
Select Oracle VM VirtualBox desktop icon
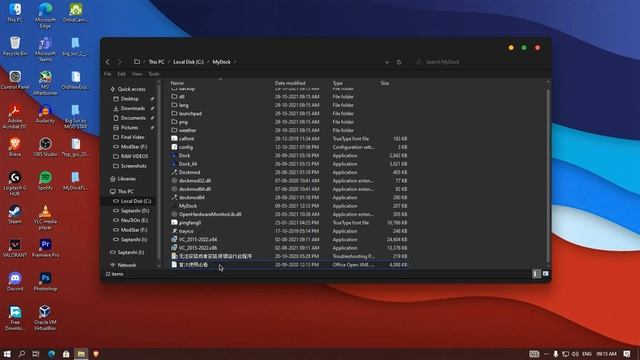[45, 318]
